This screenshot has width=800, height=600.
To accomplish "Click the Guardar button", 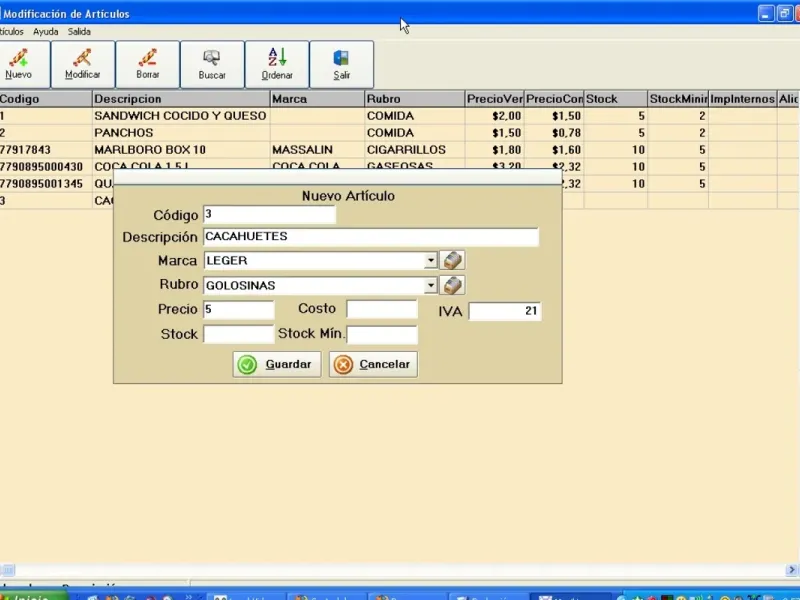I will tap(277, 365).
